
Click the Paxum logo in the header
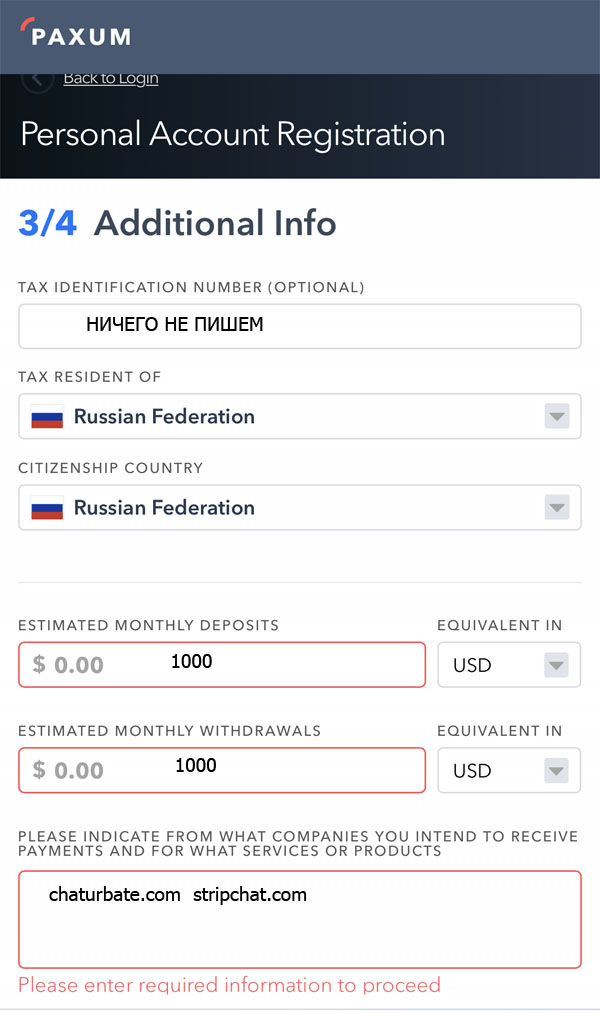pyautogui.click(x=75, y=34)
